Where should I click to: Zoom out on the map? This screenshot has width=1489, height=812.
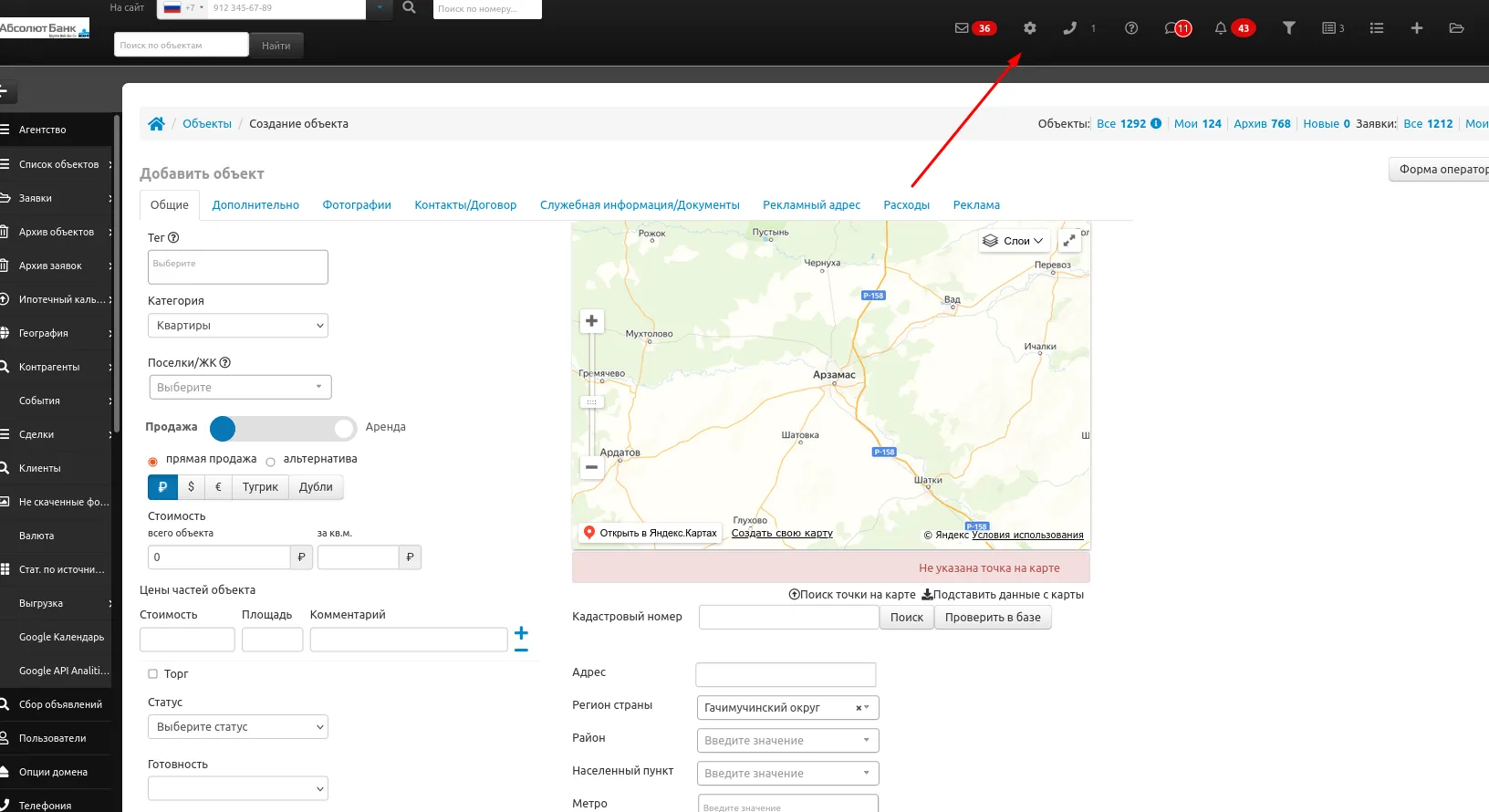591,467
